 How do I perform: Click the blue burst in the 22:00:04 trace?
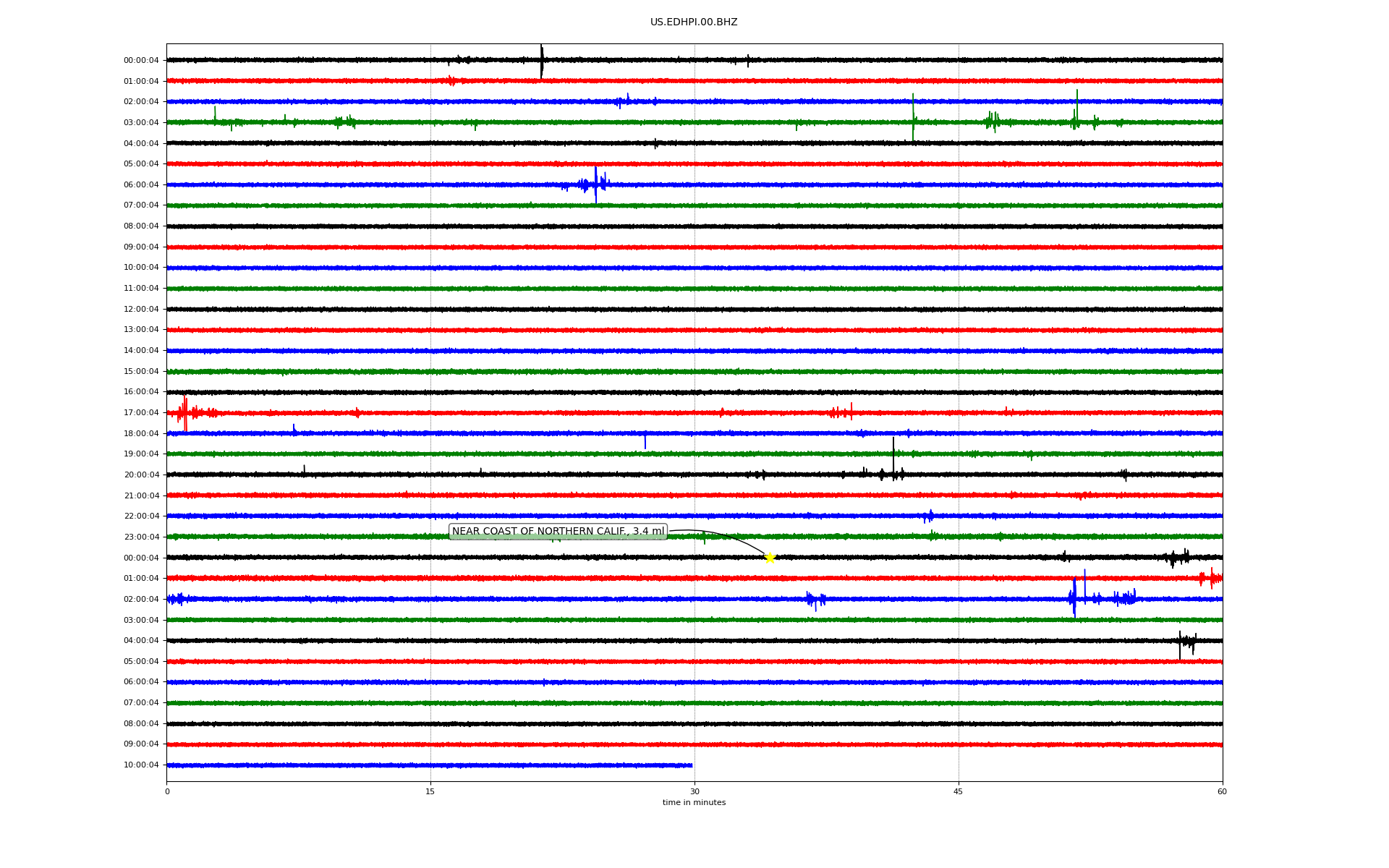click(x=929, y=516)
